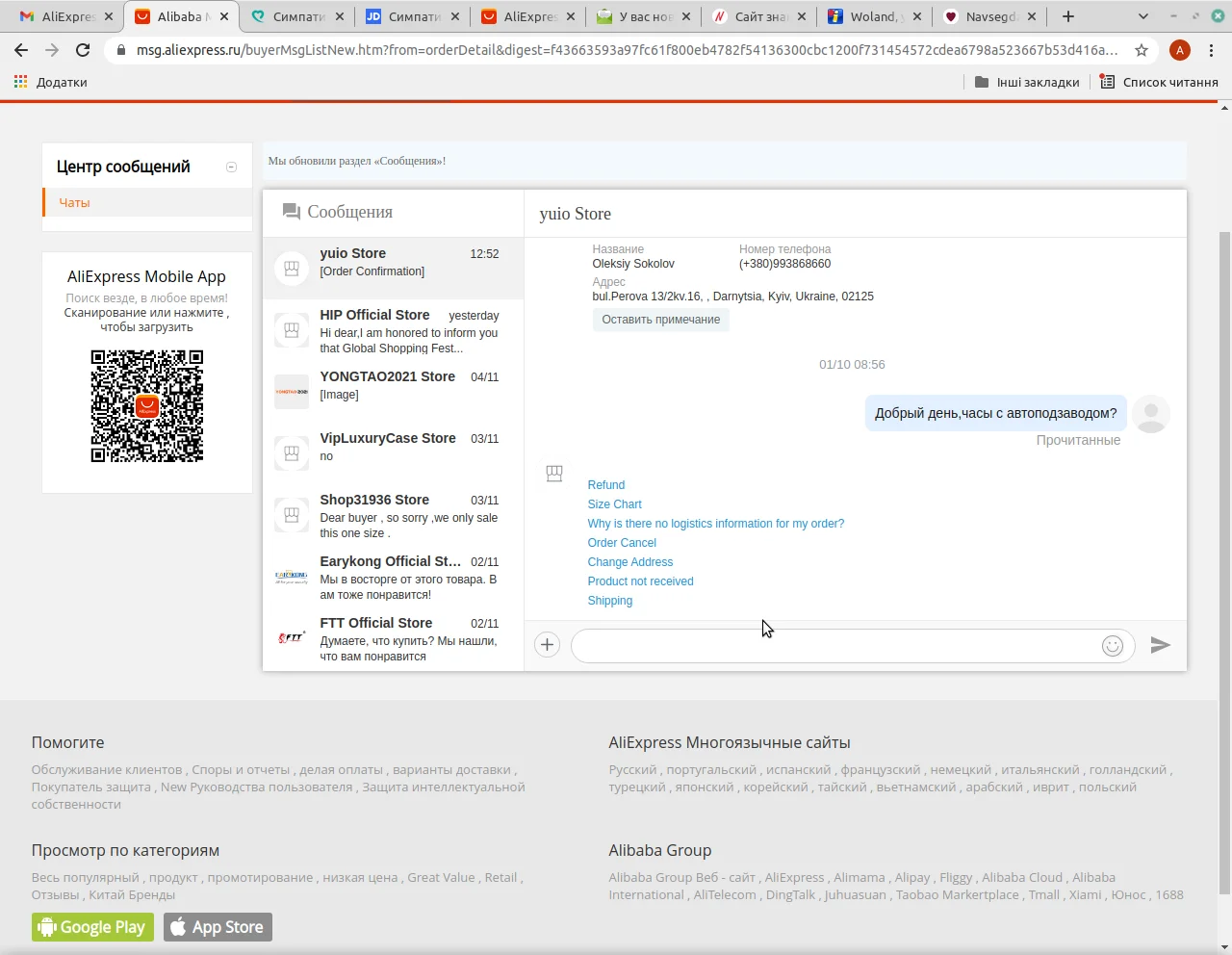The width and height of the screenshot is (1232, 955).
Task: Click the browser forward arrow
Action: (52, 50)
